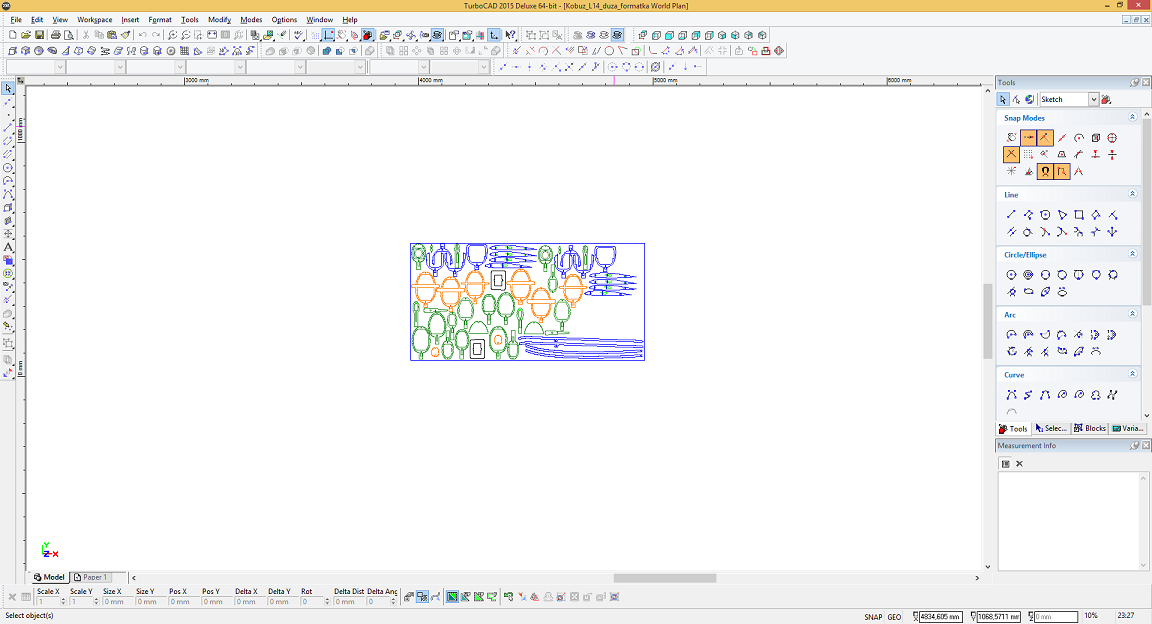Click the globe icon in Tools panel header

pos(1029,99)
